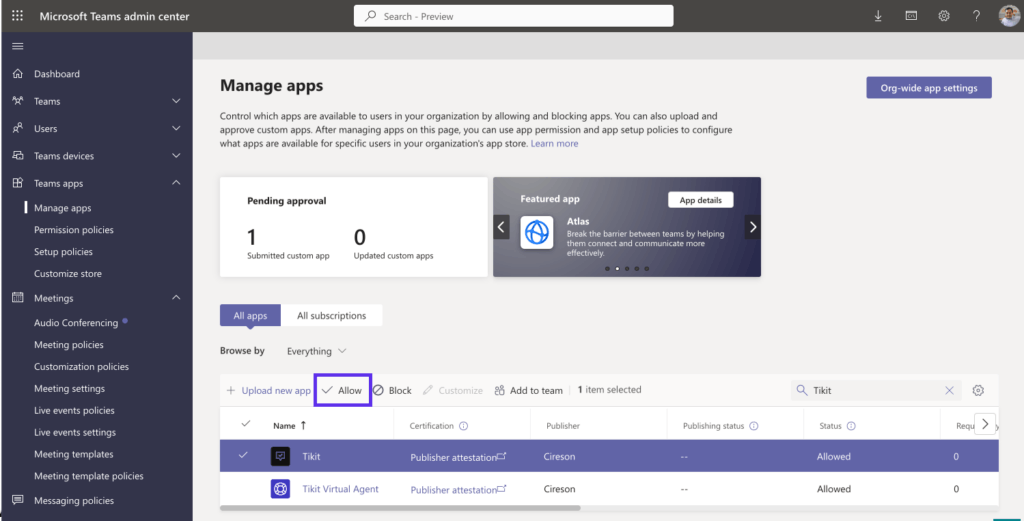
Task: Click the Block toolbar button
Action: pyautogui.click(x=392, y=390)
